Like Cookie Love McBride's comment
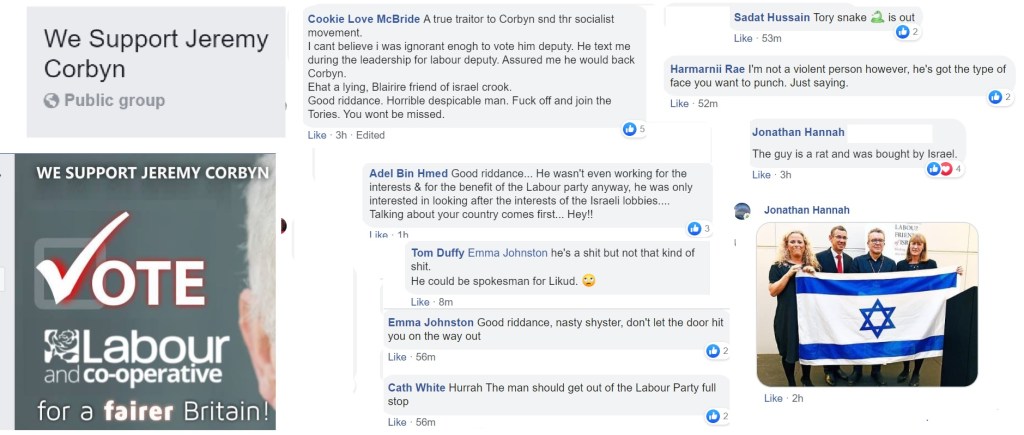The width and height of the screenshot is (1024, 435). tap(317, 135)
